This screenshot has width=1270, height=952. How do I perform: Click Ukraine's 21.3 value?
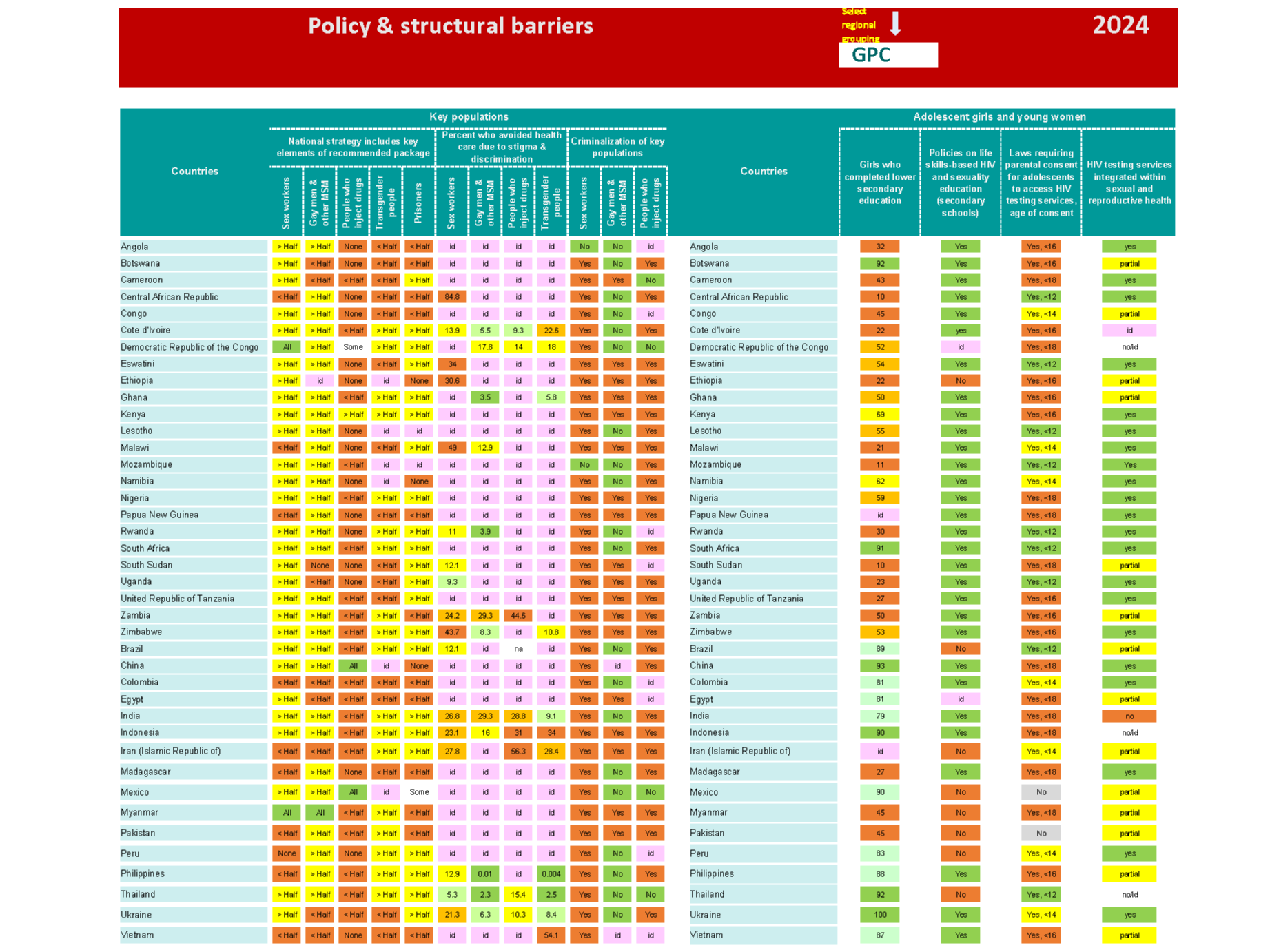click(452, 915)
